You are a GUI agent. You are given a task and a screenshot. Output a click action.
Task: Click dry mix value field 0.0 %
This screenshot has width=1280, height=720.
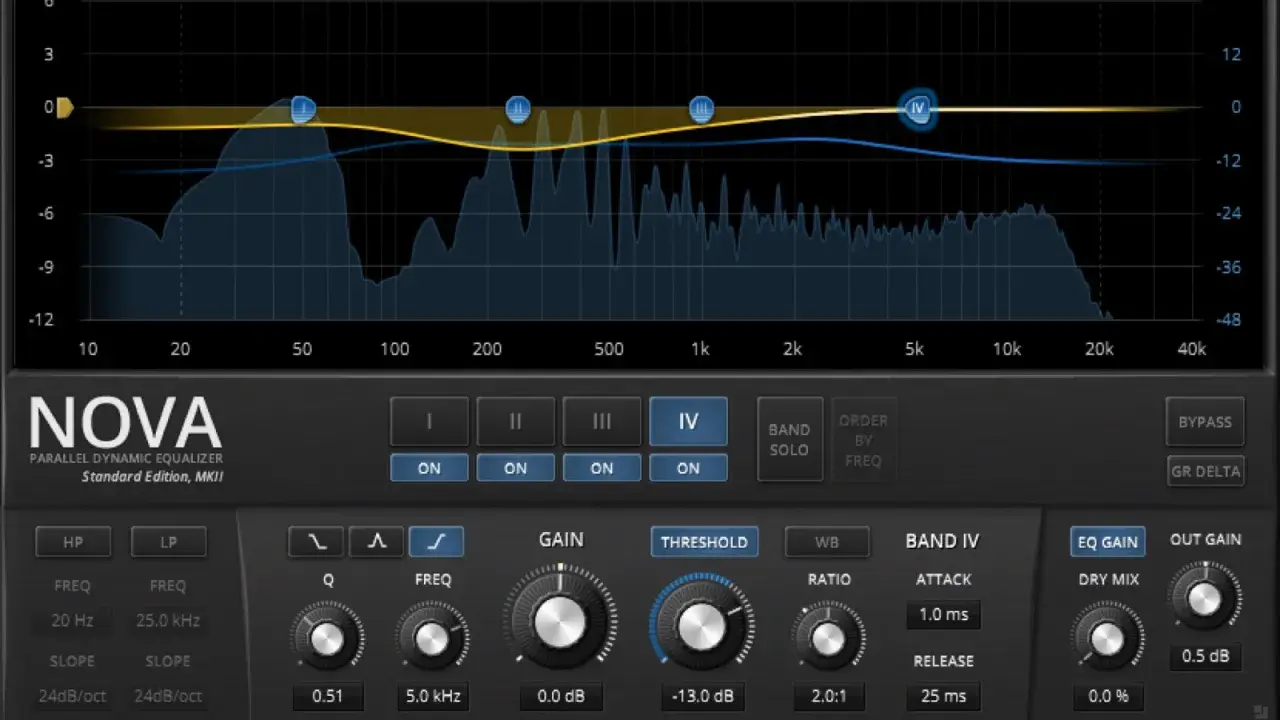(1108, 696)
